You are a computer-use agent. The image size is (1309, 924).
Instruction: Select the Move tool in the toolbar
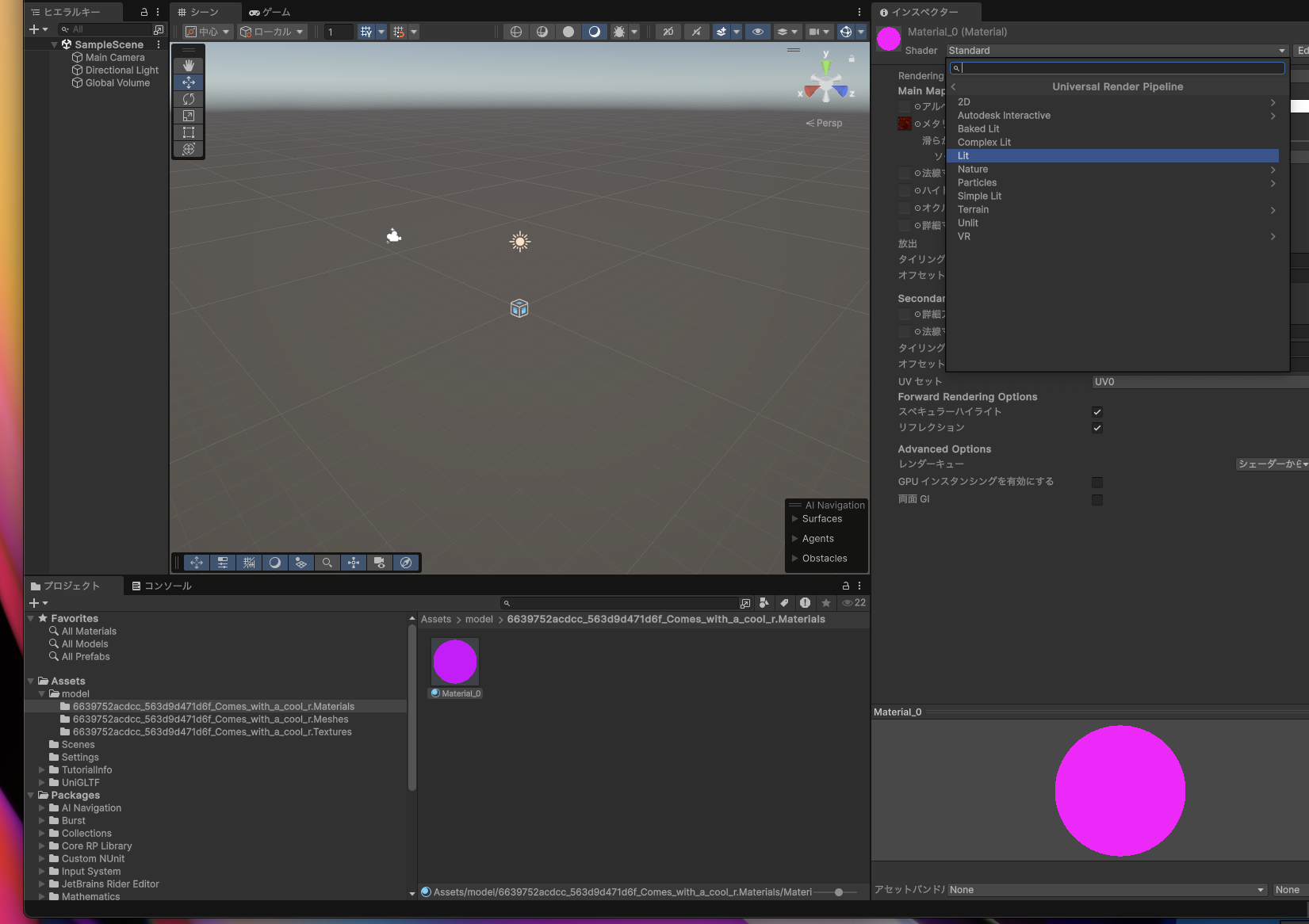tap(189, 82)
